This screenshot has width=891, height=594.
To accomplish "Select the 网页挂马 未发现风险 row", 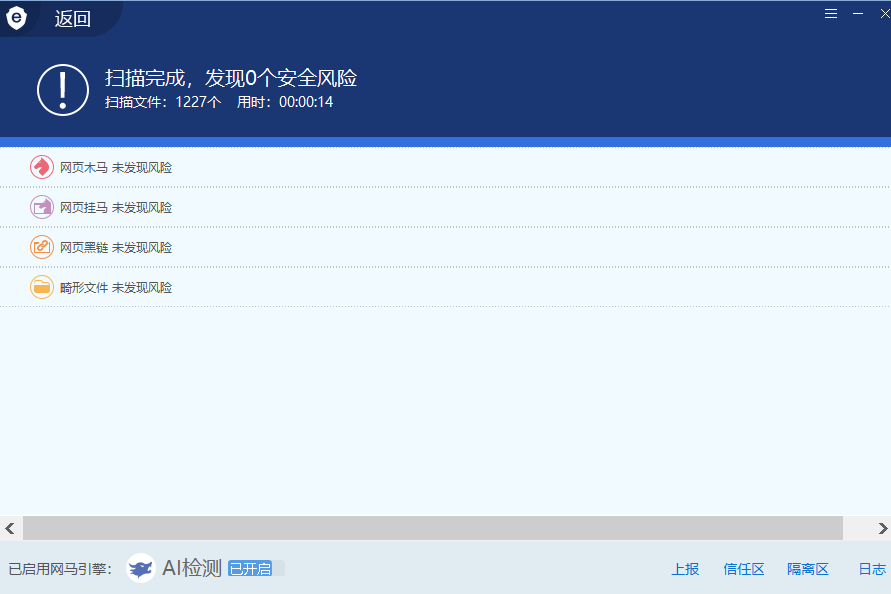I will [x=446, y=207].
